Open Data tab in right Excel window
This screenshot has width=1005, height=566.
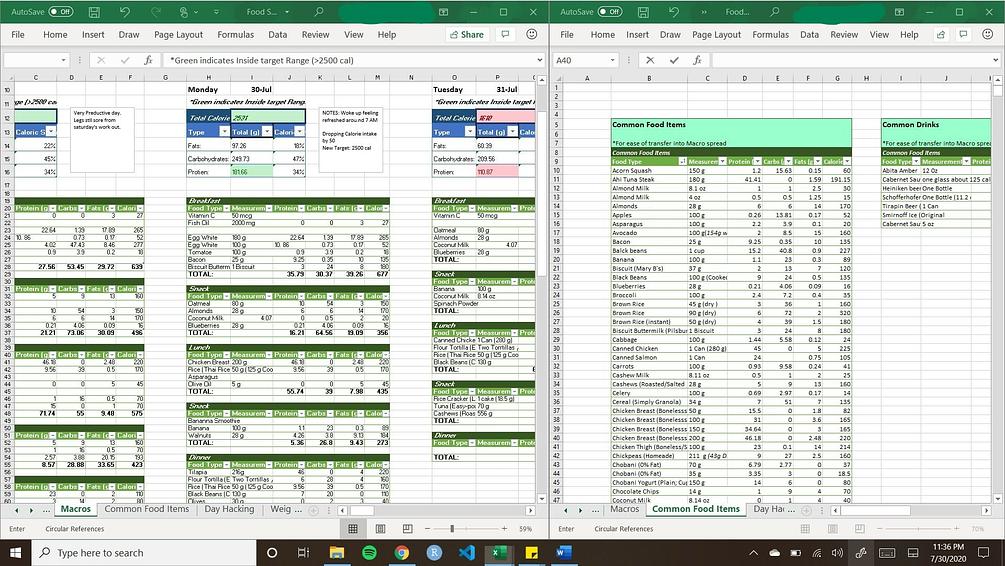810,35
